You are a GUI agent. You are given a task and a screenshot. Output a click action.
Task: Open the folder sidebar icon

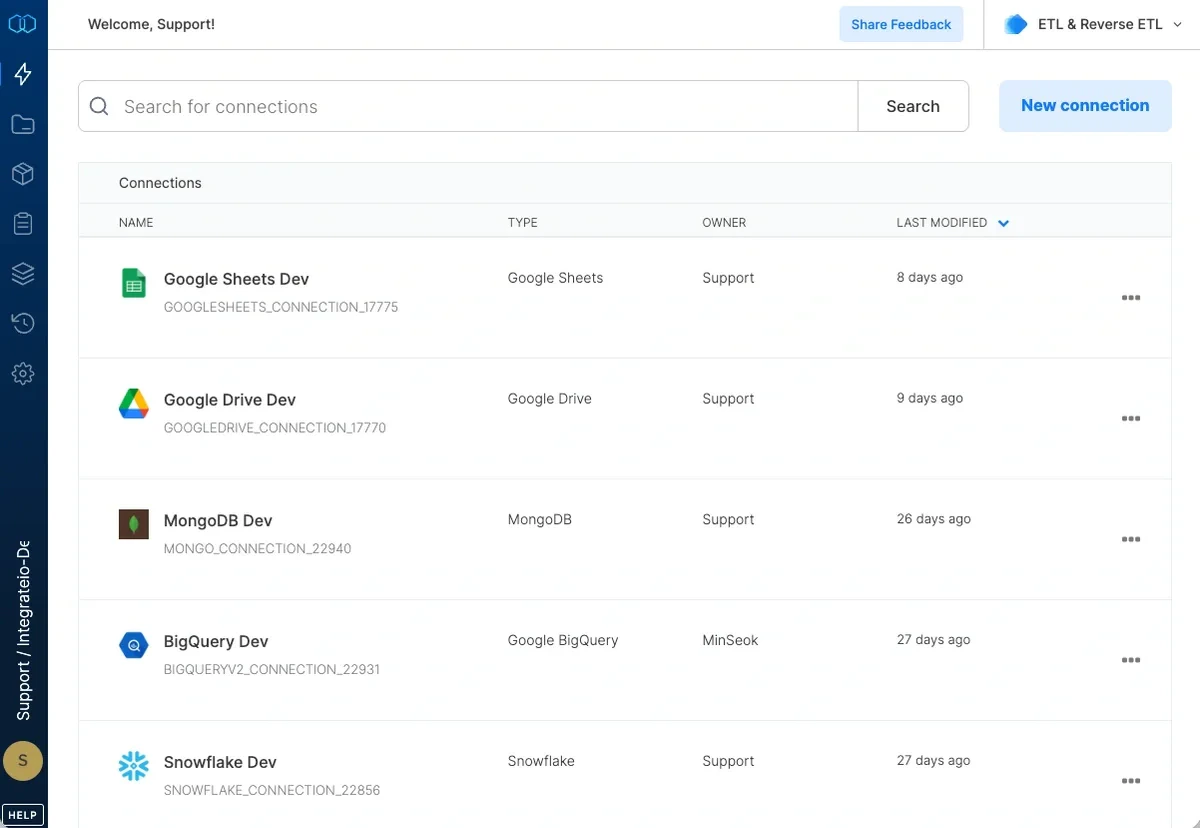(23, 124)
